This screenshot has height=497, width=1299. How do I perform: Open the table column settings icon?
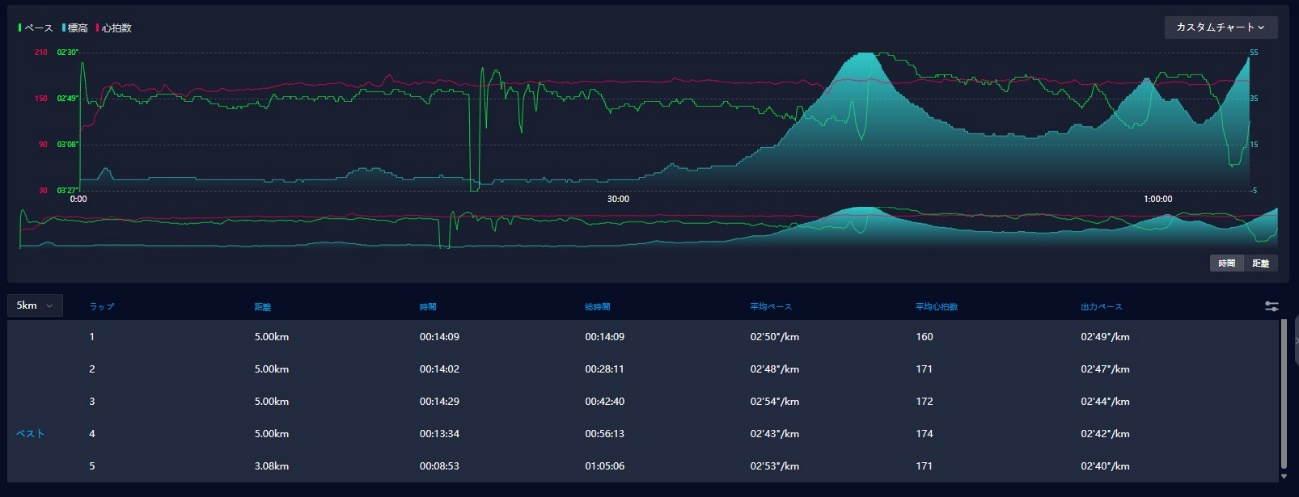[x=1272, y=306]
